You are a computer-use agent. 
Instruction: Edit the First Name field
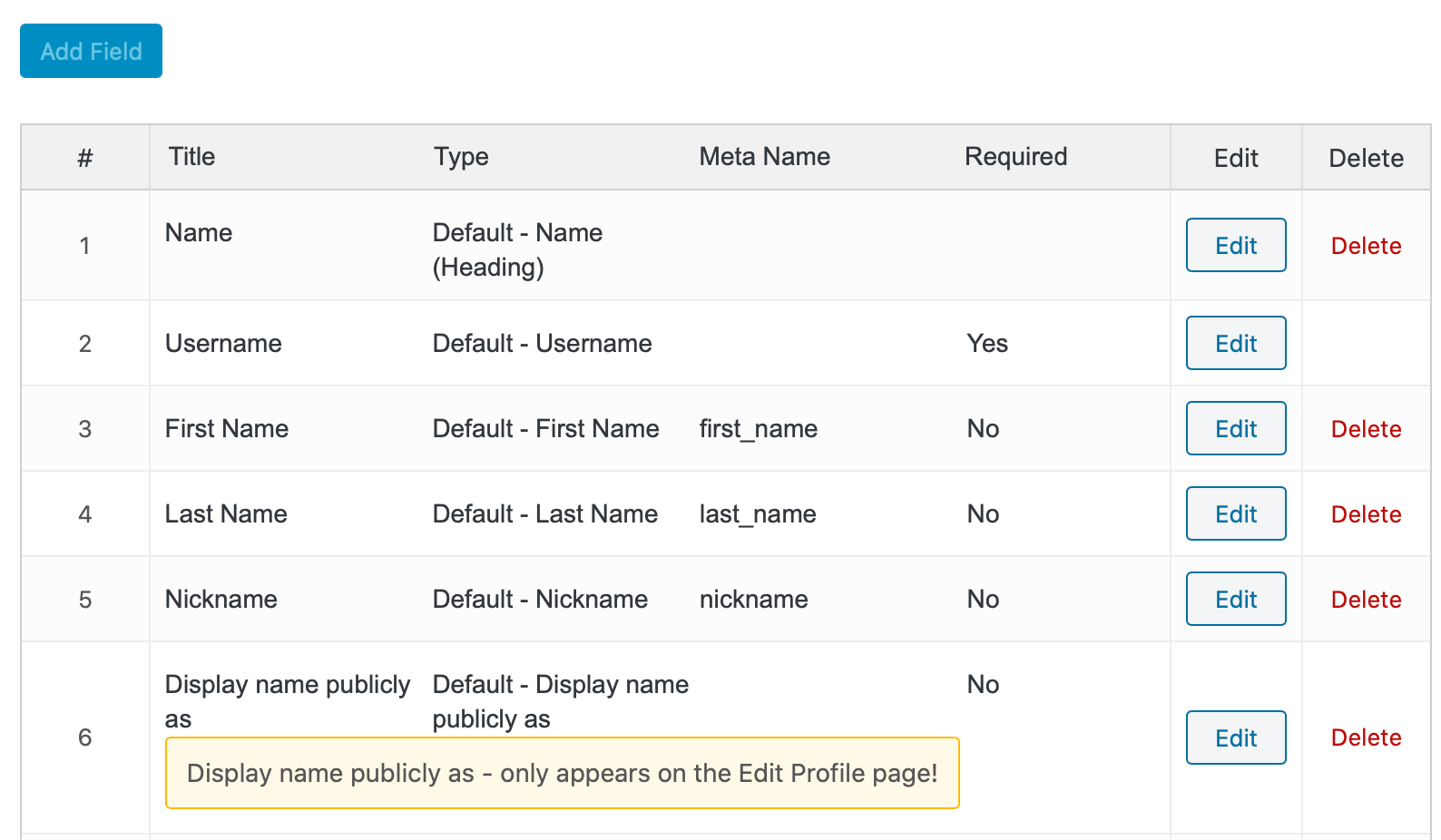pyautogui.click(x=1236, y=428)
